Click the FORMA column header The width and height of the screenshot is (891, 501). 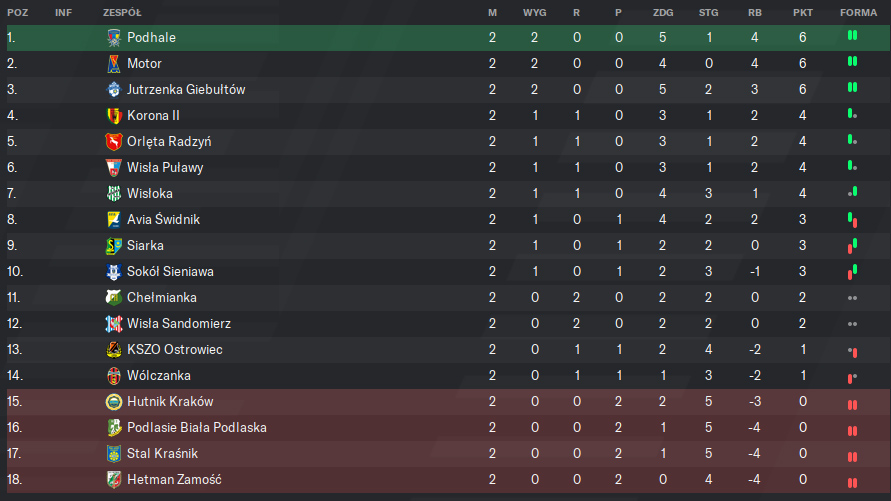click(858, 12)
